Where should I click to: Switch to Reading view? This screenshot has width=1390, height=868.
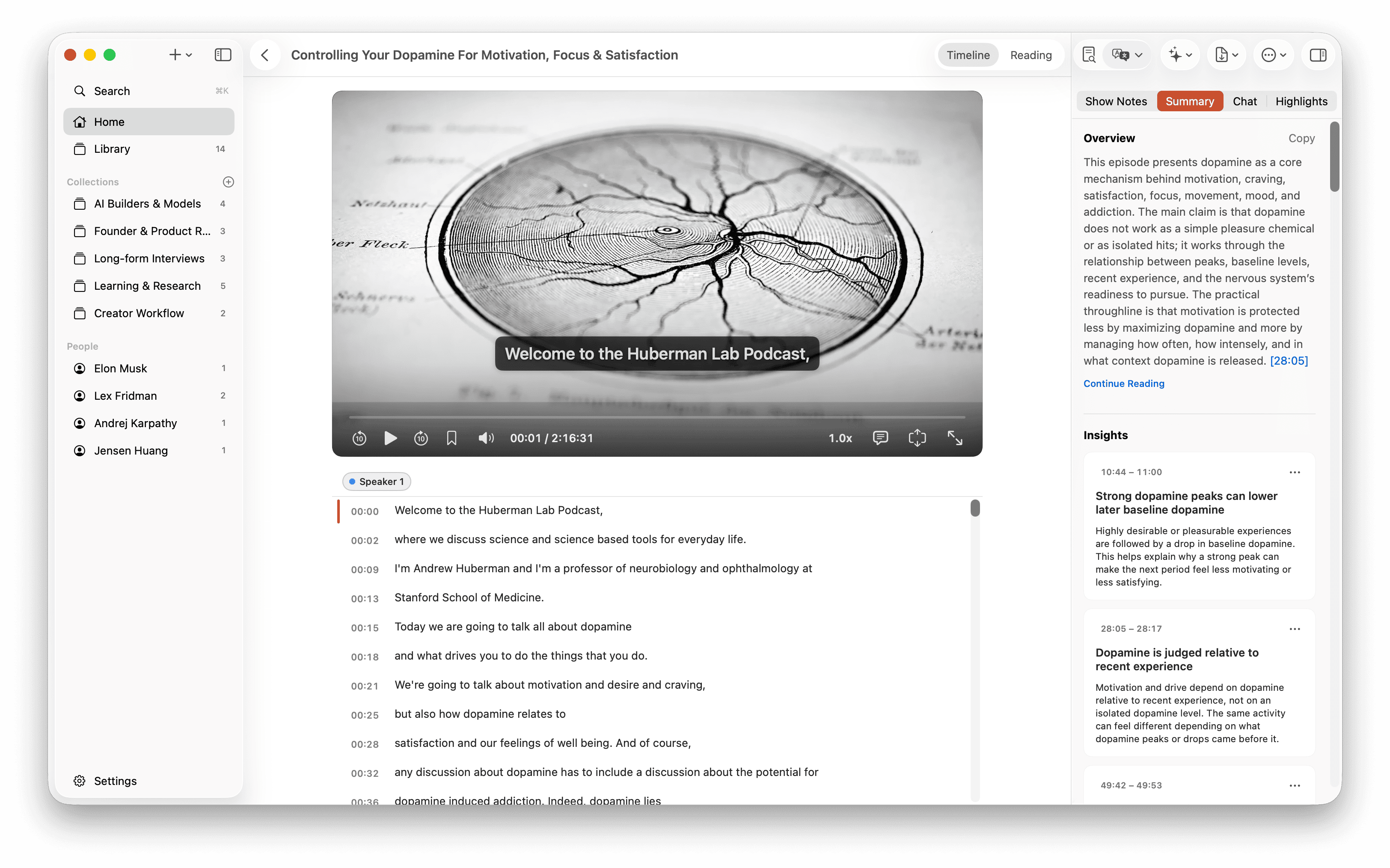click(1031, 55)
